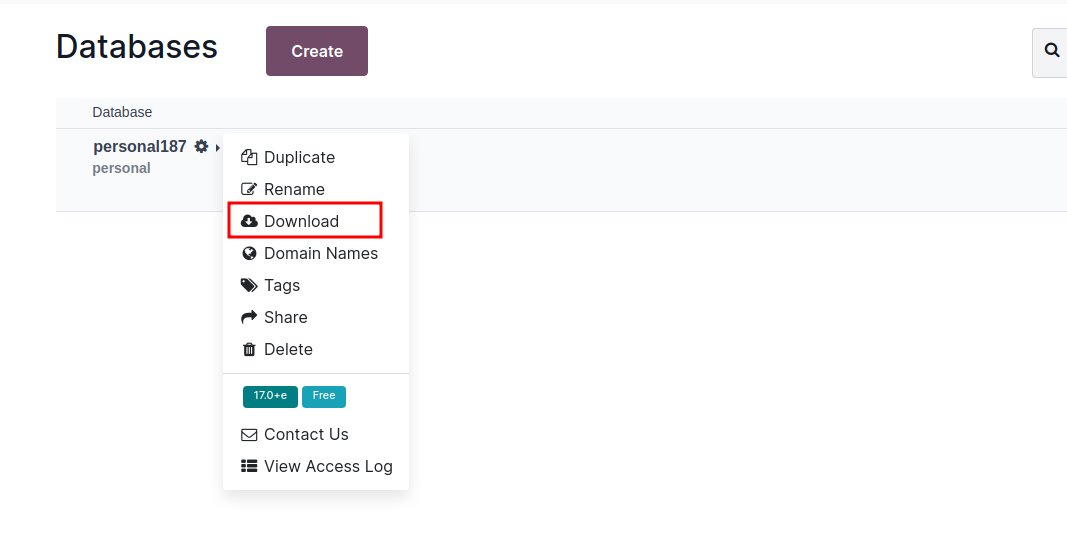Click the View Access Log list icon
This screenshot has height=537, width=1067.
coord(249,466)
